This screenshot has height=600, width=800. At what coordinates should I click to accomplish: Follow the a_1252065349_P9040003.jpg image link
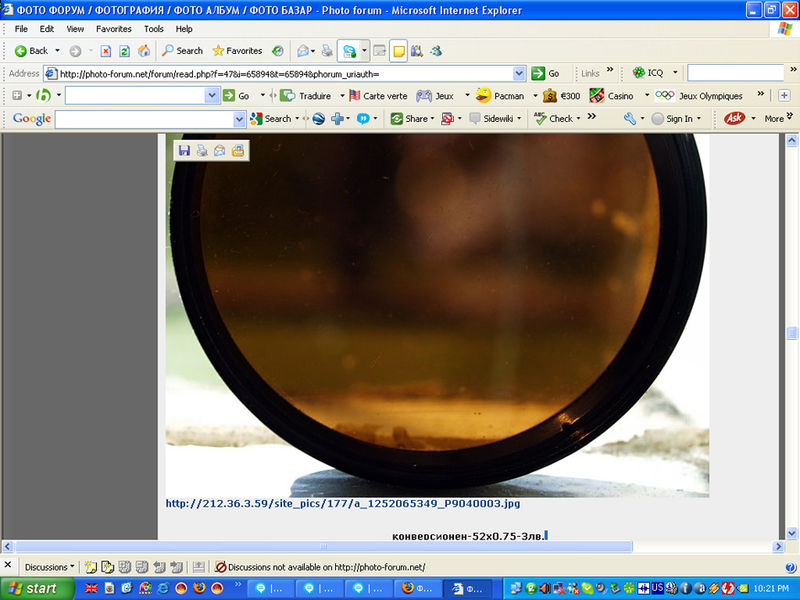(x=343, y=504)
